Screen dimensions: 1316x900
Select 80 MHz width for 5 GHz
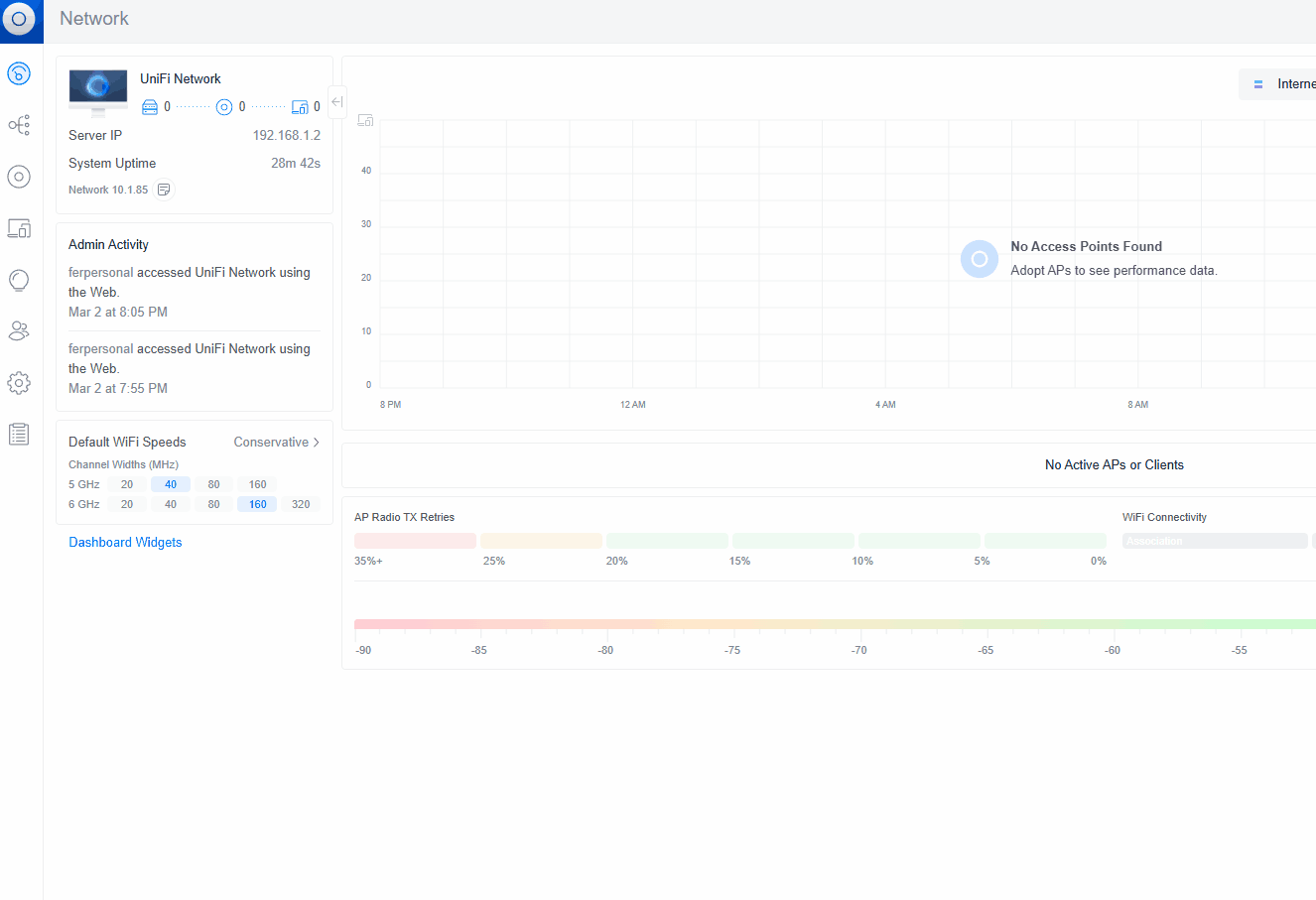pos(213,484)
